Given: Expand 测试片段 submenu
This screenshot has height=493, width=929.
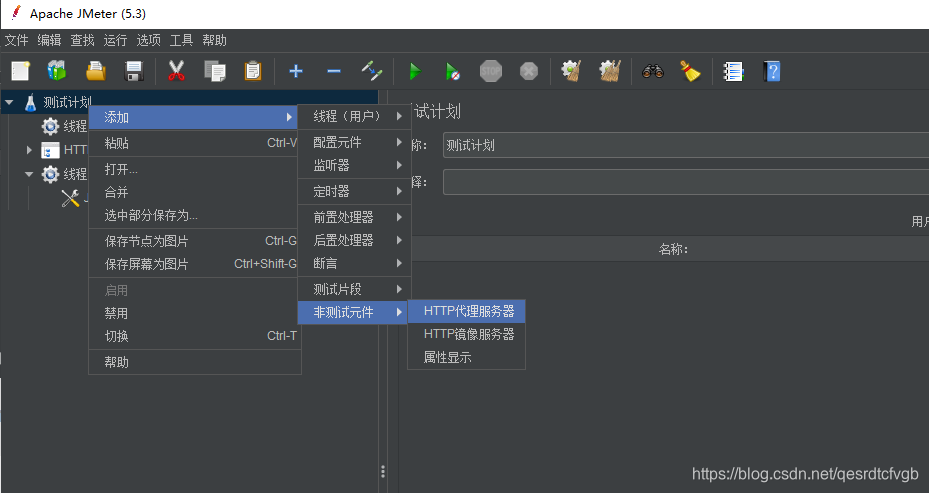Looking at the screenshot, I should click(x=354, y=289).
